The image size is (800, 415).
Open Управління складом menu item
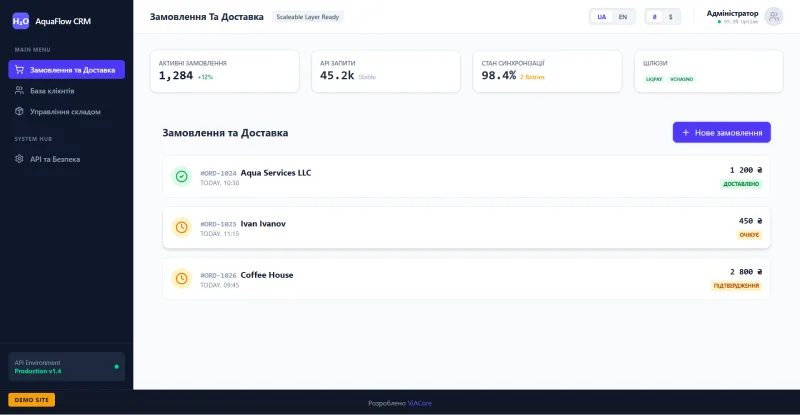[66, 111]
